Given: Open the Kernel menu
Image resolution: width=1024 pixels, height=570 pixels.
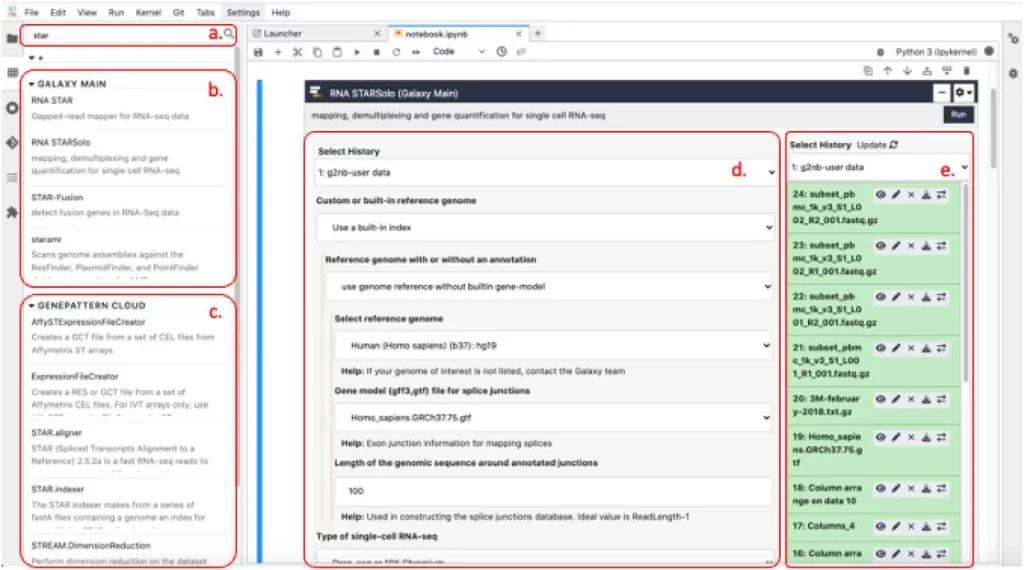Looking at the screenshot, I should click(x=148, y=12).
